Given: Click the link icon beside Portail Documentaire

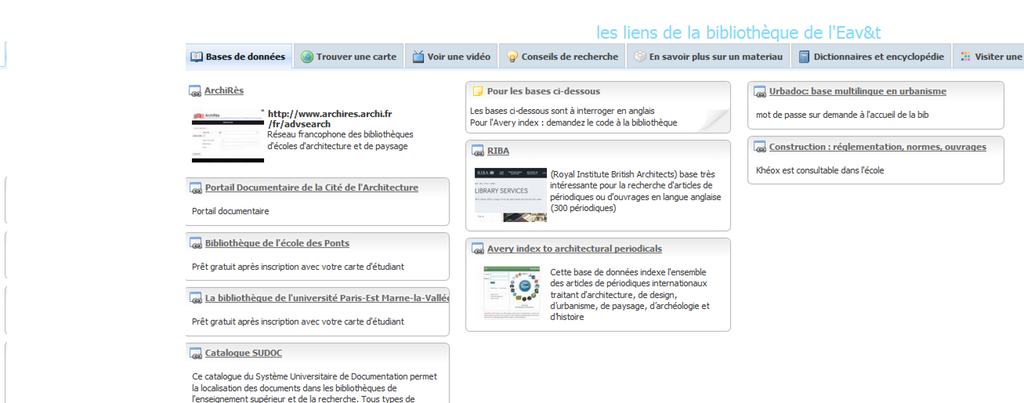Looking at the screenshot, I should pos(195,188).
